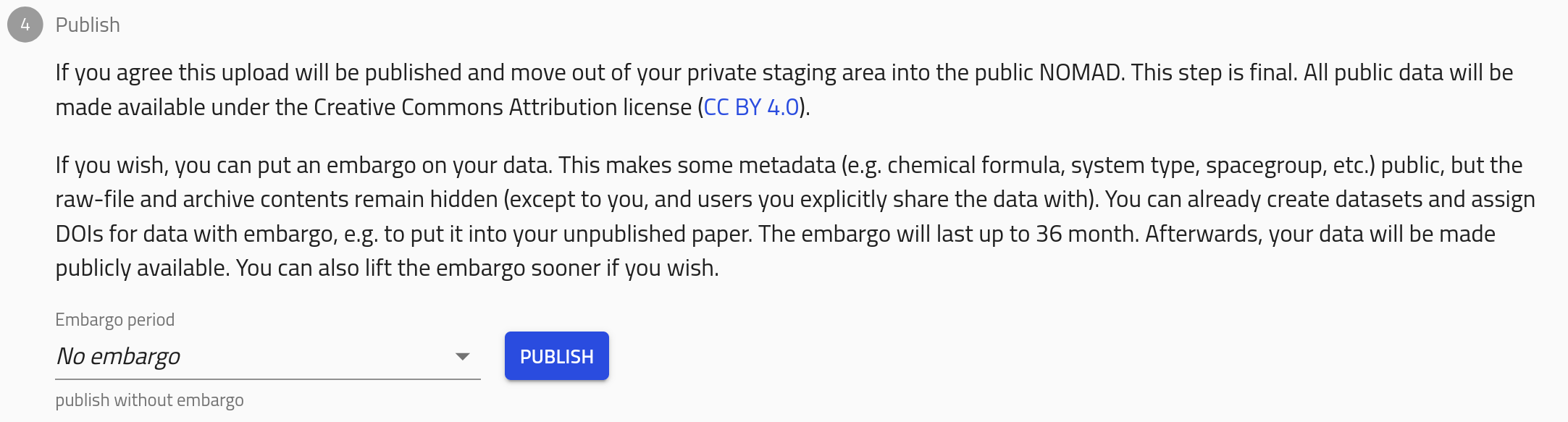Viewport: 1568px width, 422px height.
Task: Click the word 'NOMAD' in the first paragraph
Action: (1080, 72)
